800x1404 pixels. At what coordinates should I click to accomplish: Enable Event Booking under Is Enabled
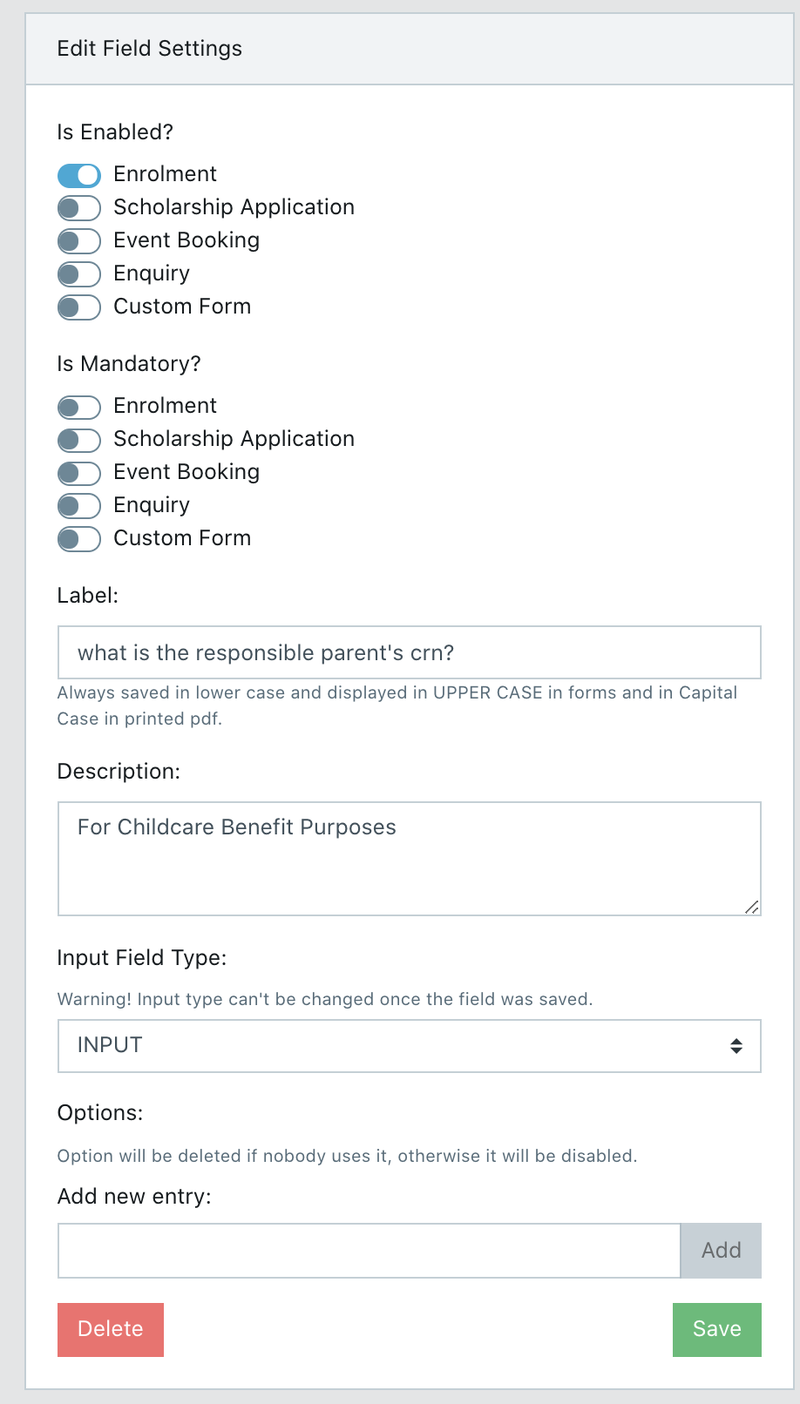click(x=79, y=241)
